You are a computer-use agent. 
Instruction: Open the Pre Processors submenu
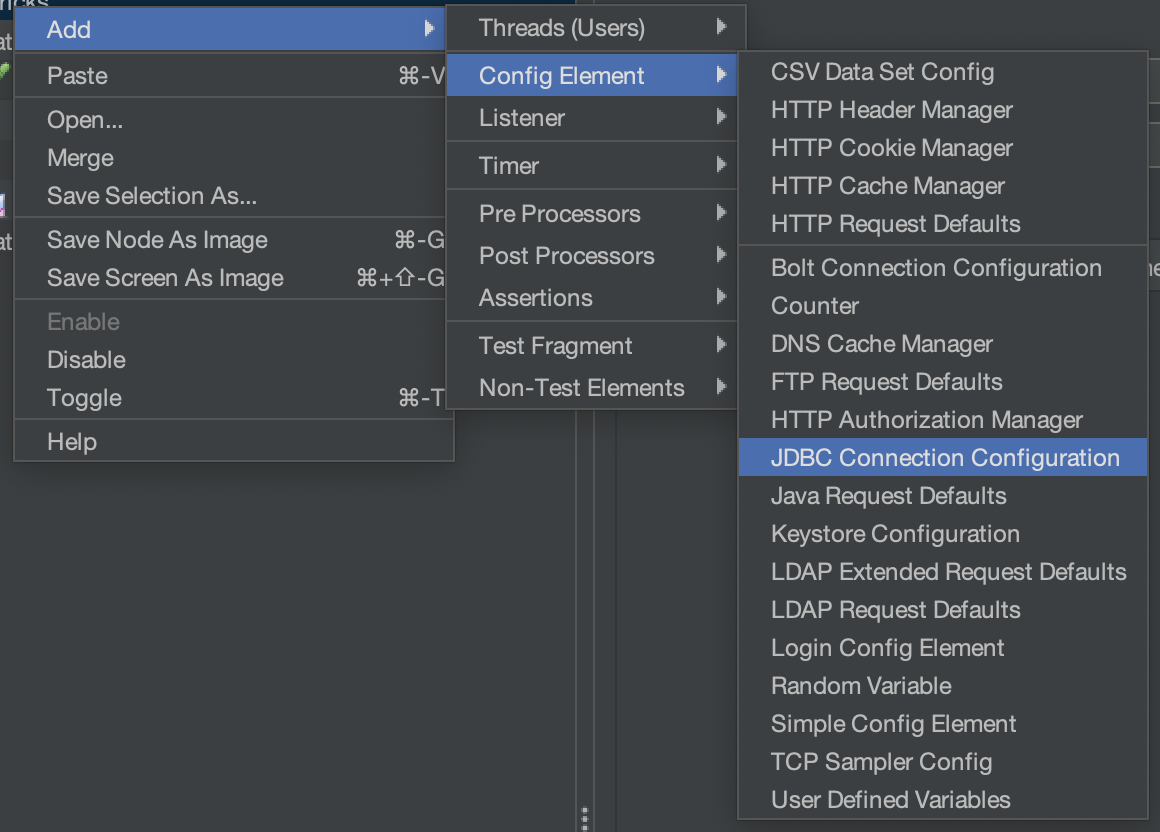592,213
